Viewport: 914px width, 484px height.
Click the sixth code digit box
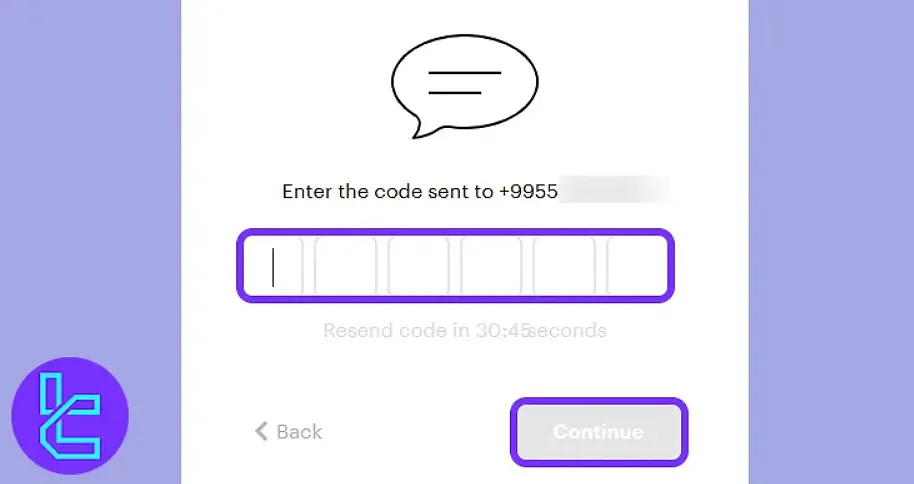pos(635,266)
